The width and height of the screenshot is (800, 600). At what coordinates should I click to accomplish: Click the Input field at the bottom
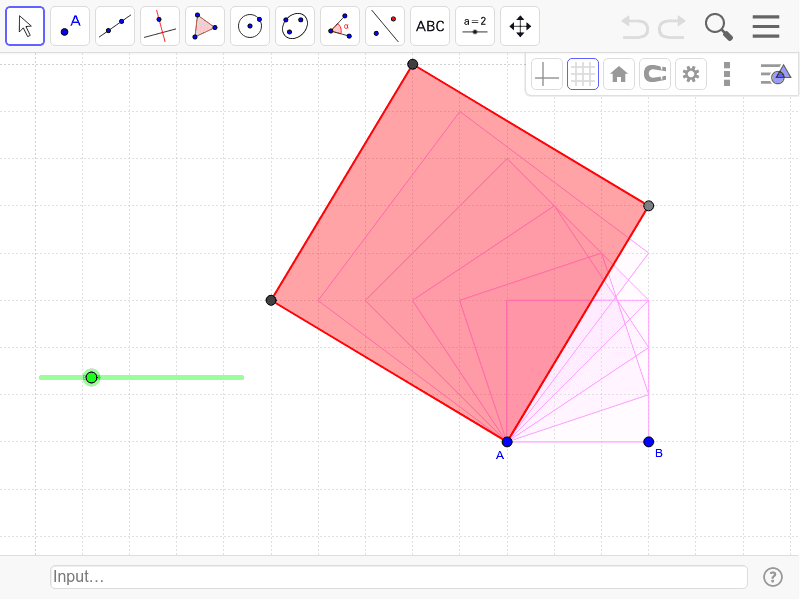(399, 577)
